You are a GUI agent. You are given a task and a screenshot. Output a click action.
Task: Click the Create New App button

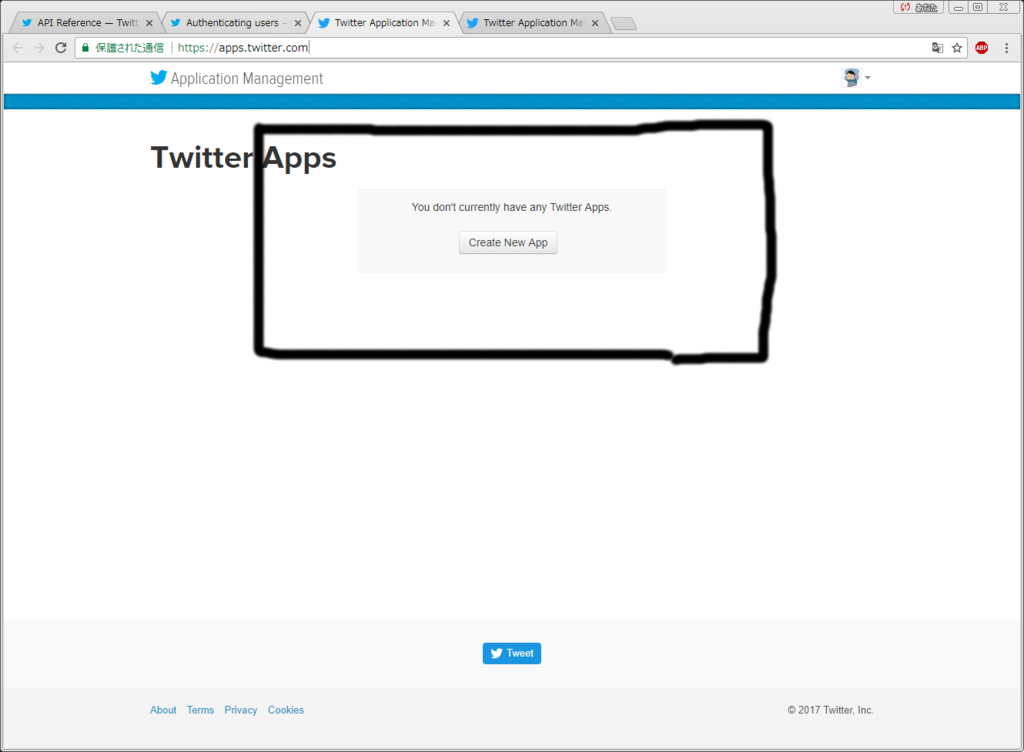508,243
